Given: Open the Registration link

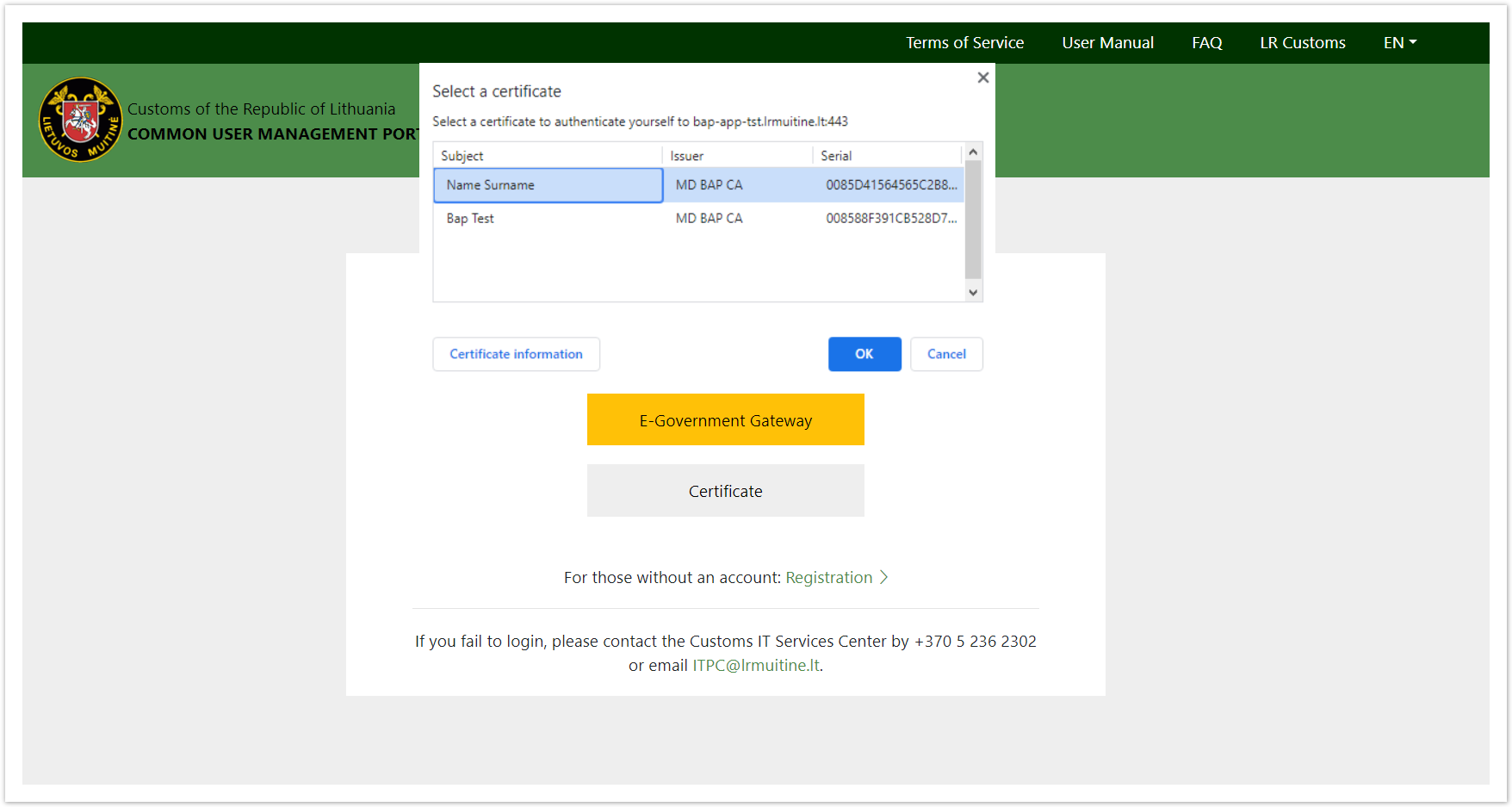Looking at the screenshot, I should coord(828,577).
